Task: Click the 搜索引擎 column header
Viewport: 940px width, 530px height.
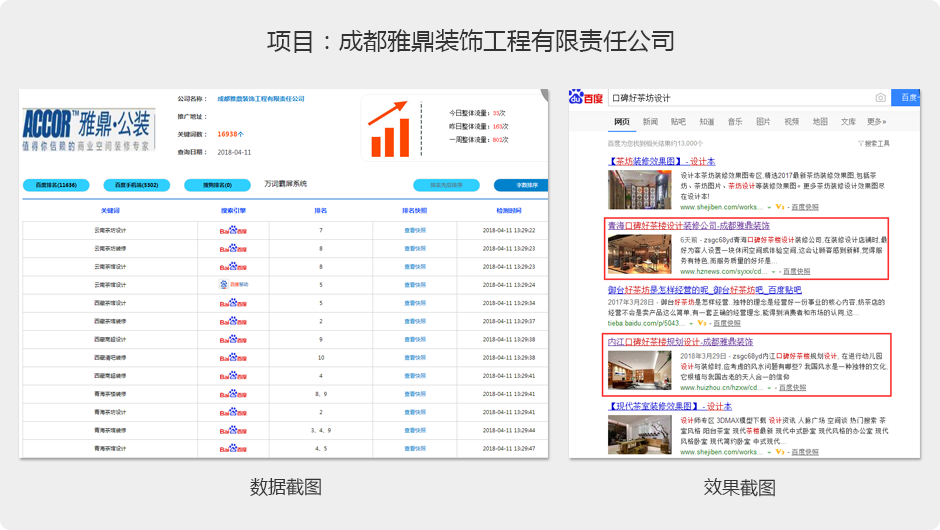Action: (233, 211)
